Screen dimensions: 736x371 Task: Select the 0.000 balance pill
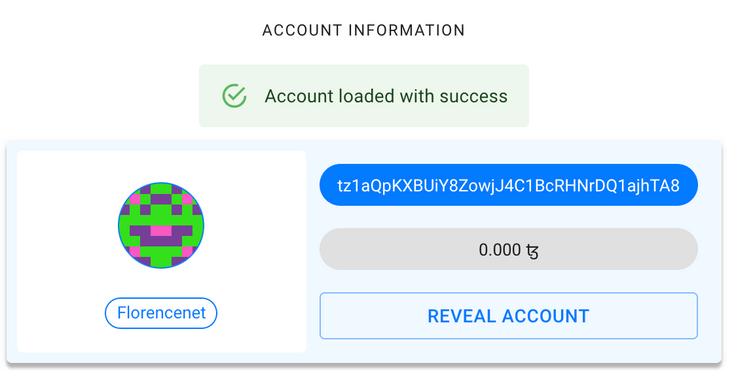(508, 249)
